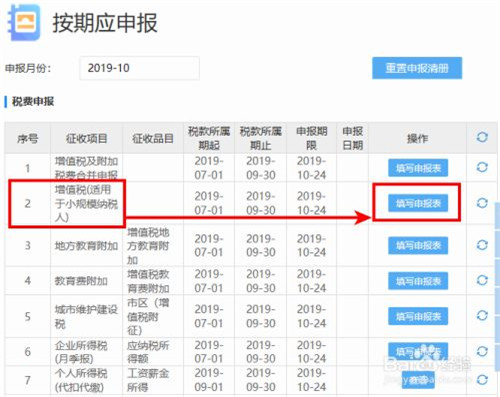
Task: Refresh row 2 增值税小规模纳税人
Action: (x=482, y=203)
